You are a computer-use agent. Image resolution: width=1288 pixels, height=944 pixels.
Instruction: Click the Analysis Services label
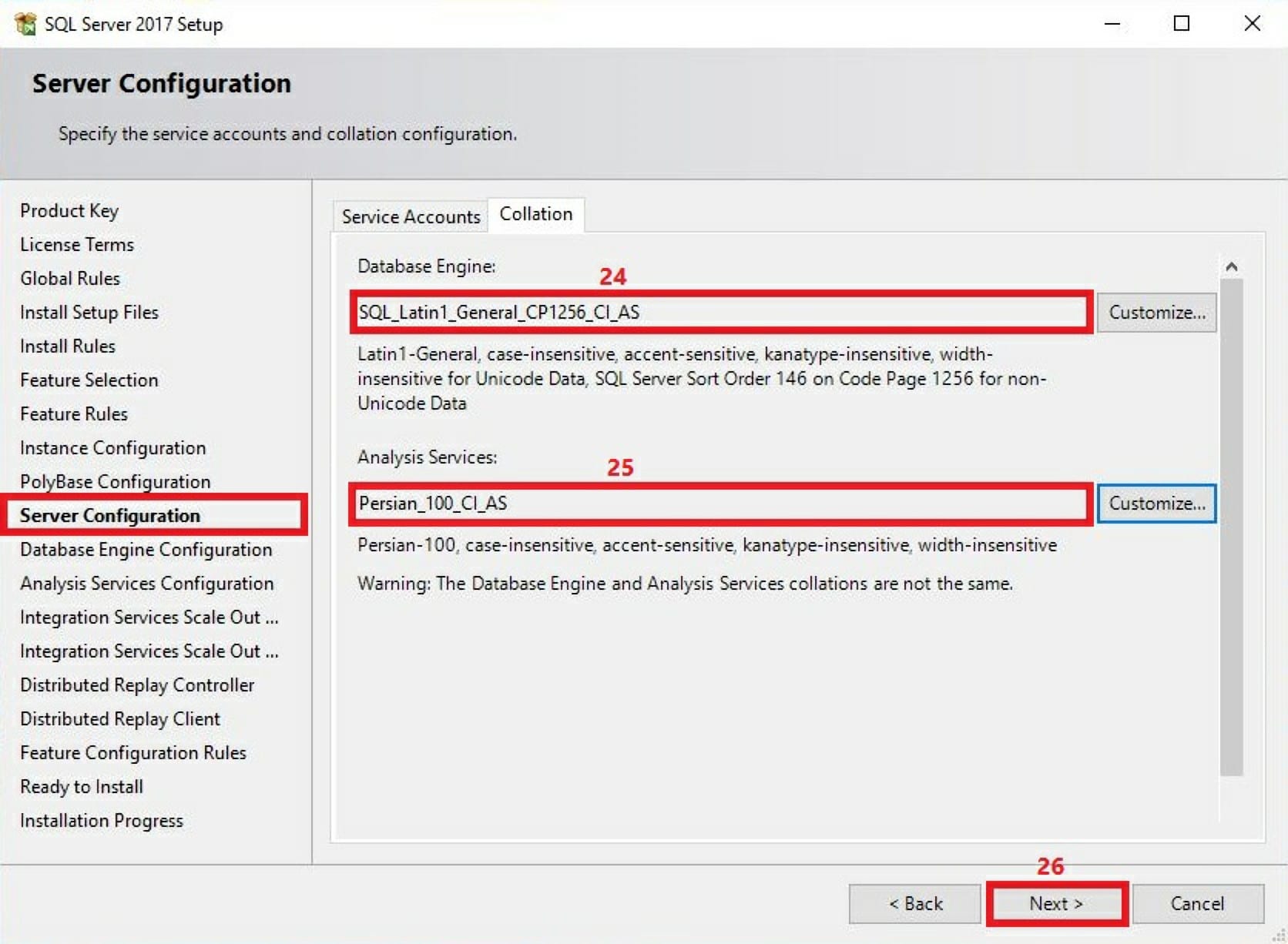click(x=428, y=457)
